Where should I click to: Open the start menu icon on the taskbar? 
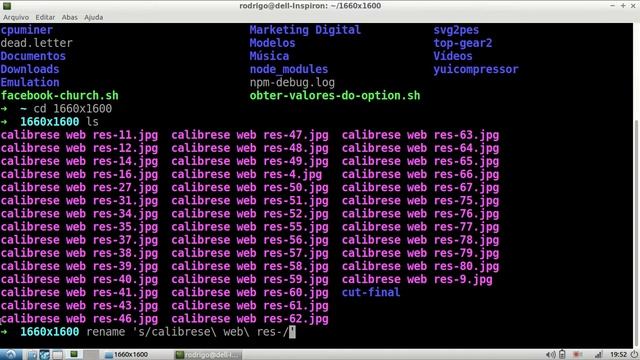point(10,354)
